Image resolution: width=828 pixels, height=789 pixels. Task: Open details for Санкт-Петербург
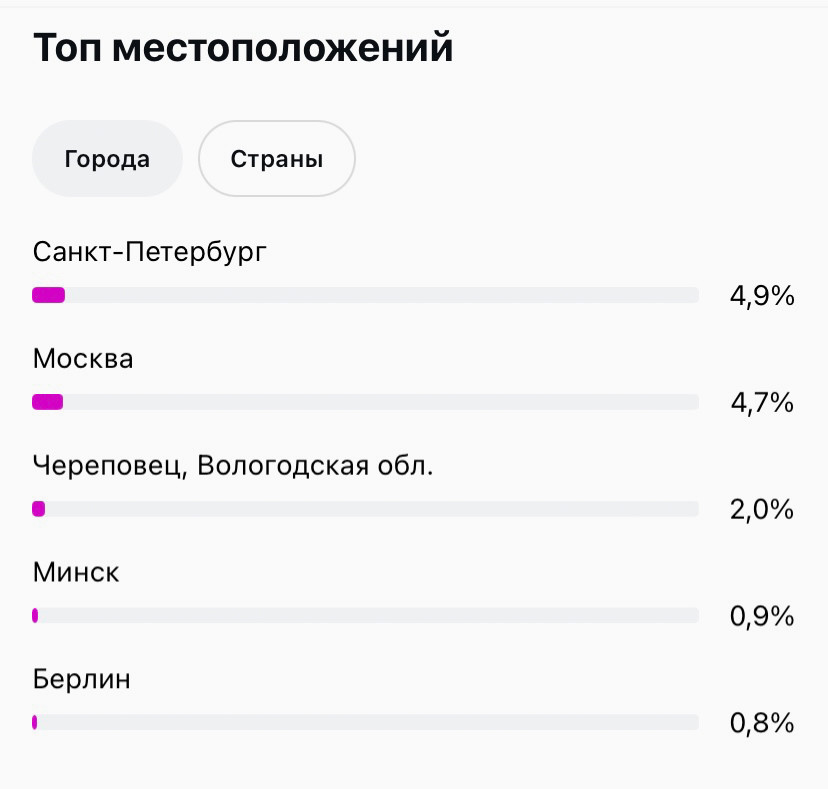[x=150, y=251]
